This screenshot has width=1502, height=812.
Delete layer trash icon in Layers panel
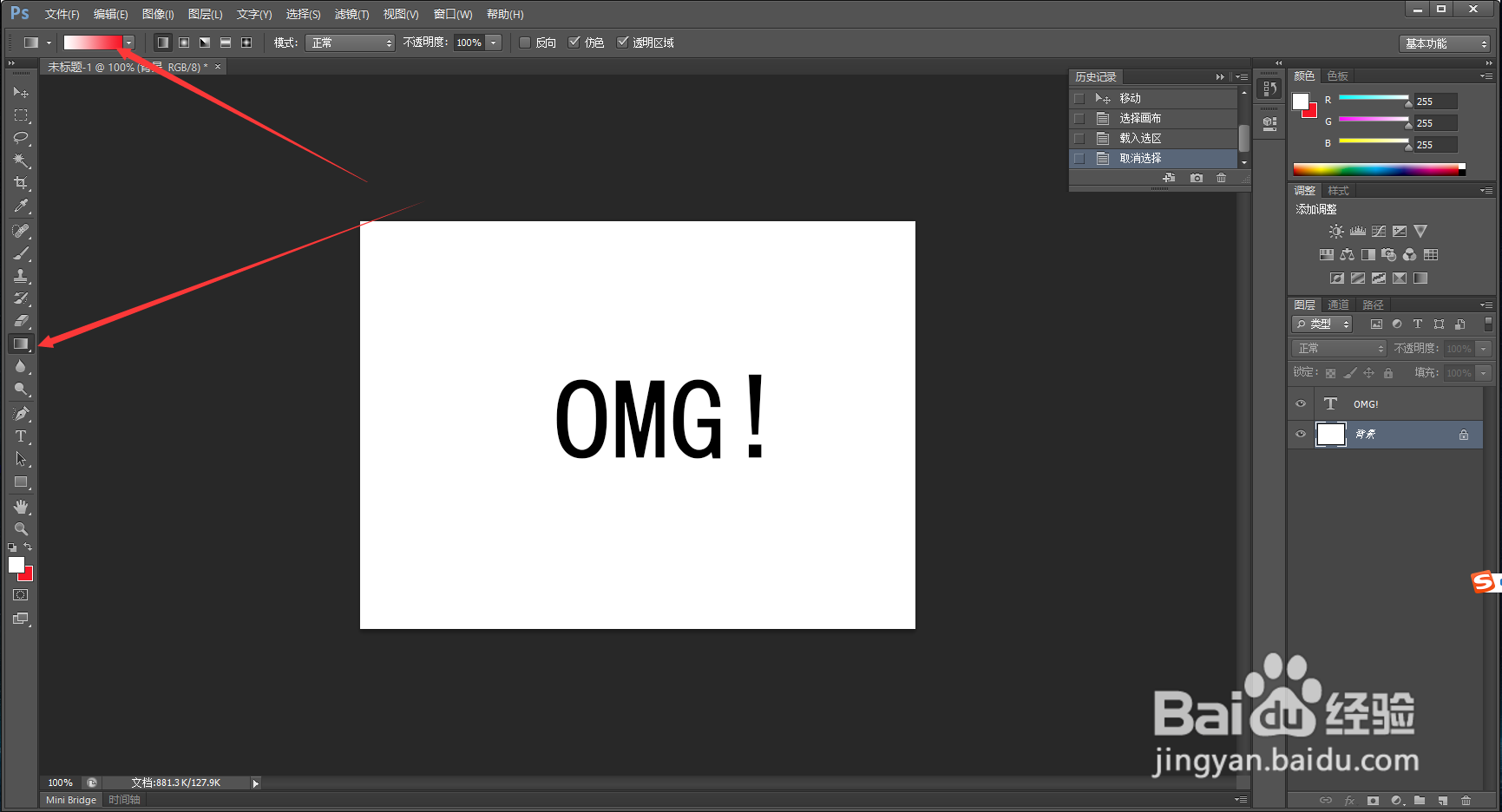[1466, 801]
